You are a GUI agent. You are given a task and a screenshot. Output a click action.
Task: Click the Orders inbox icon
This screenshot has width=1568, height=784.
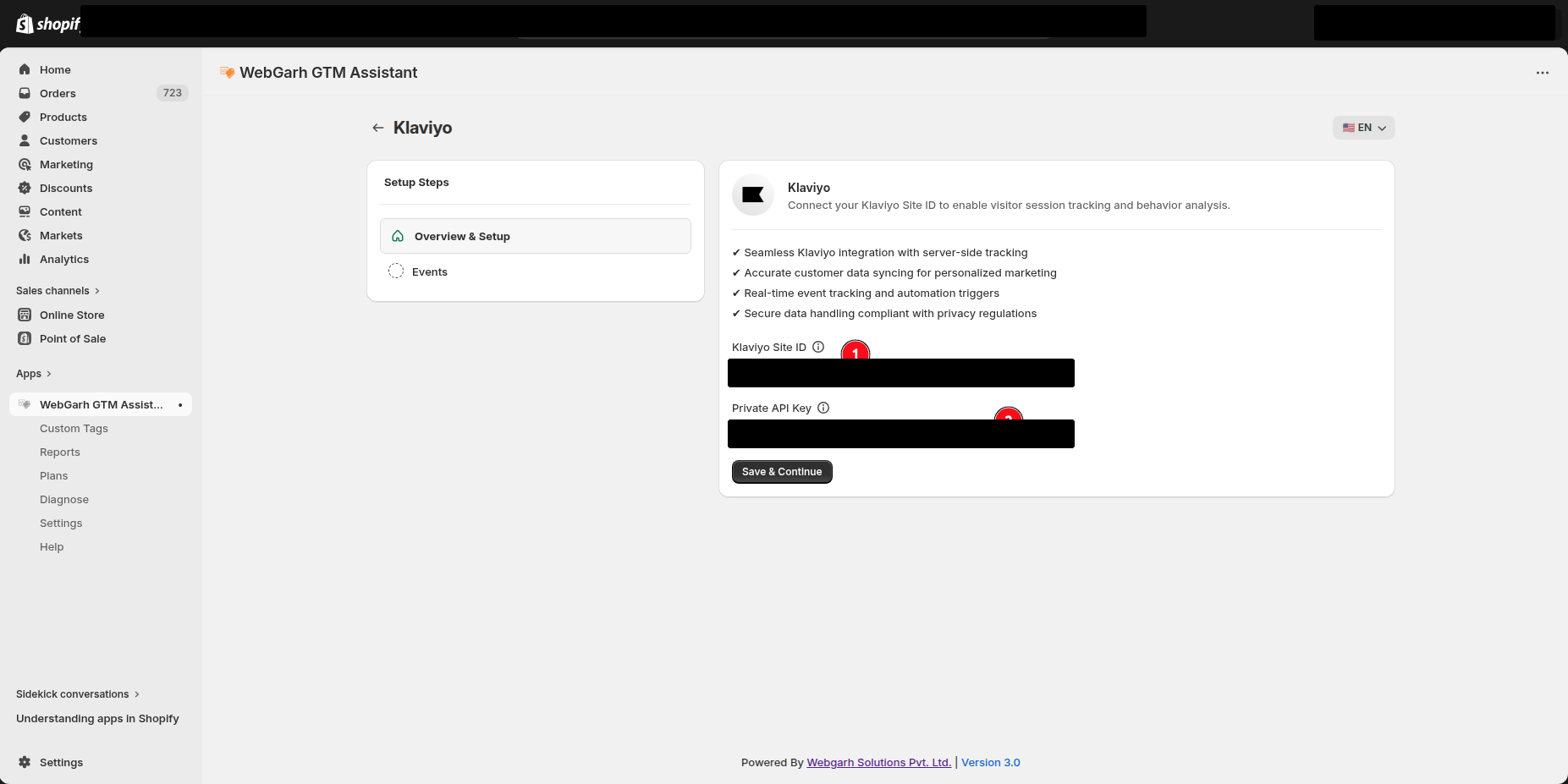click(x=25, y=93)
